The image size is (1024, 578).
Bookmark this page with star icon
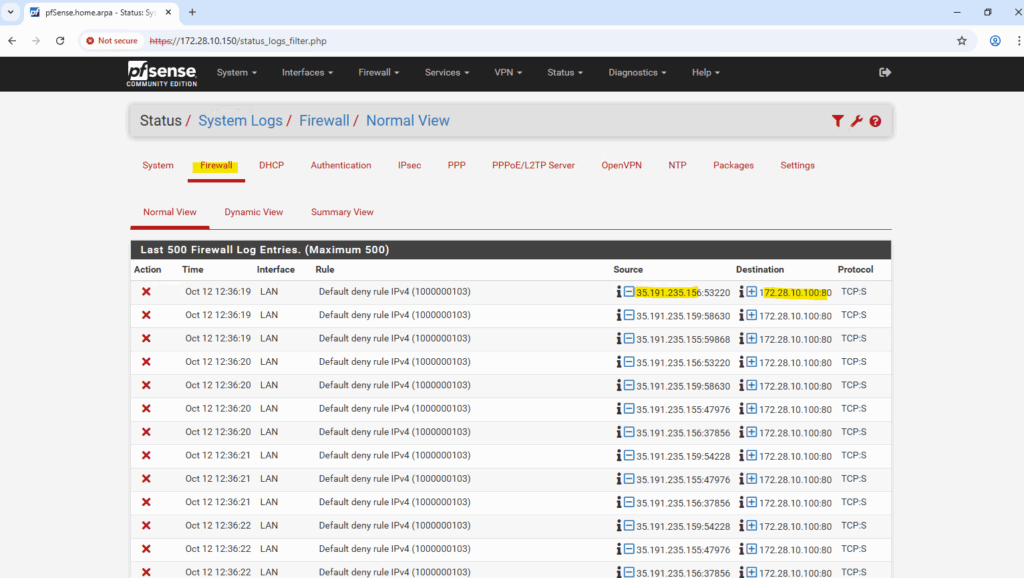pos(962,41)
